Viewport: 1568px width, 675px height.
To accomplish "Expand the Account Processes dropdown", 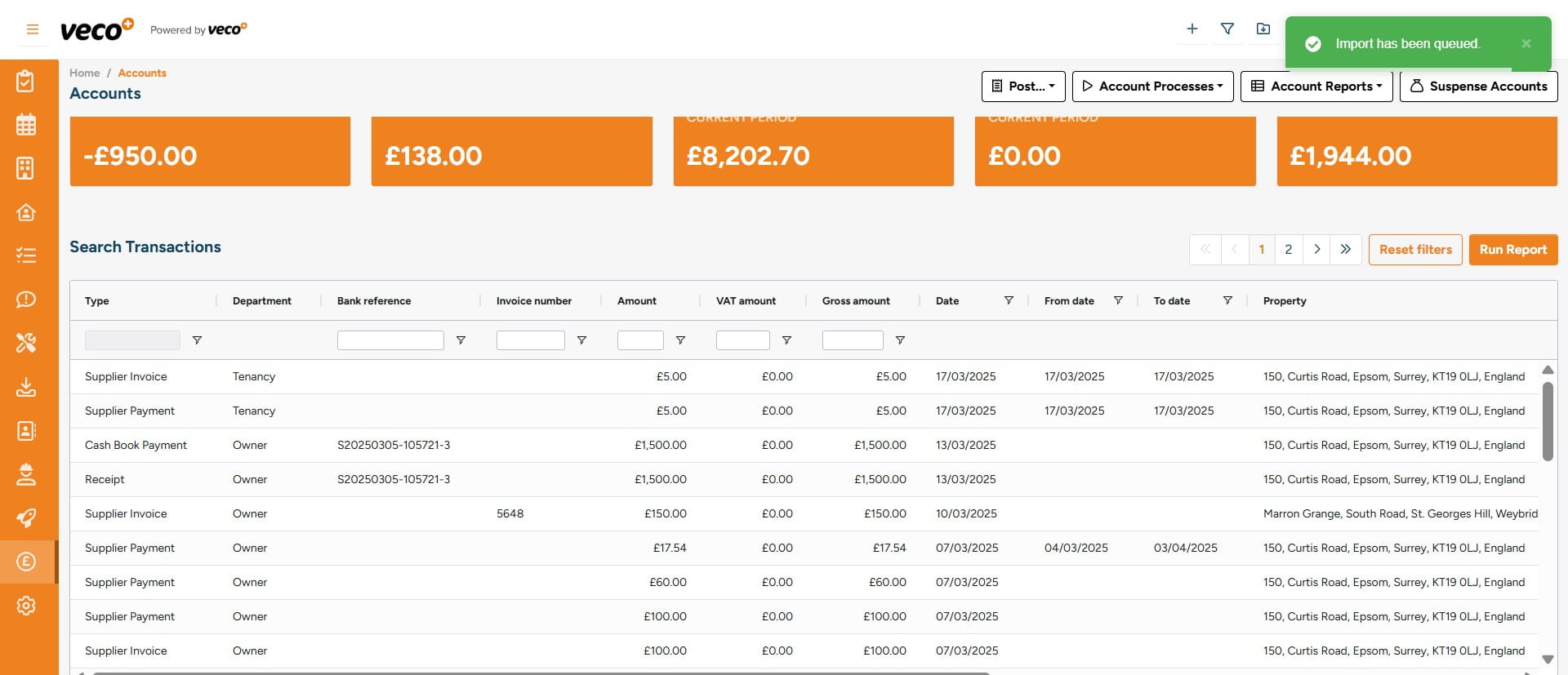I will coord(1152,87).
